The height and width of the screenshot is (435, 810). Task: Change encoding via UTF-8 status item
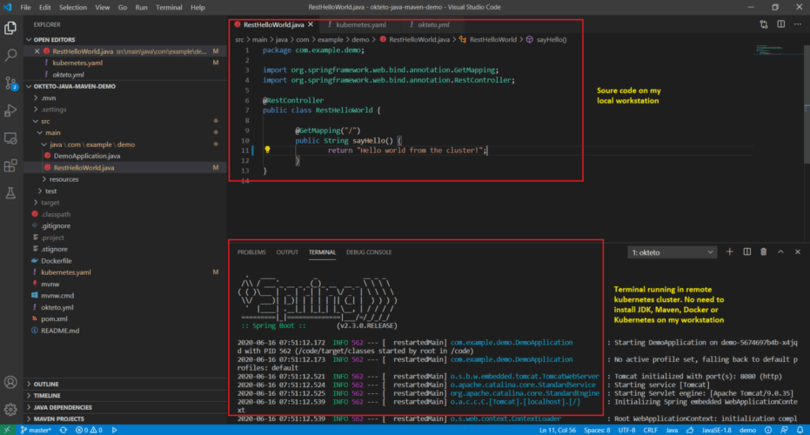click(x=627, y=430)
